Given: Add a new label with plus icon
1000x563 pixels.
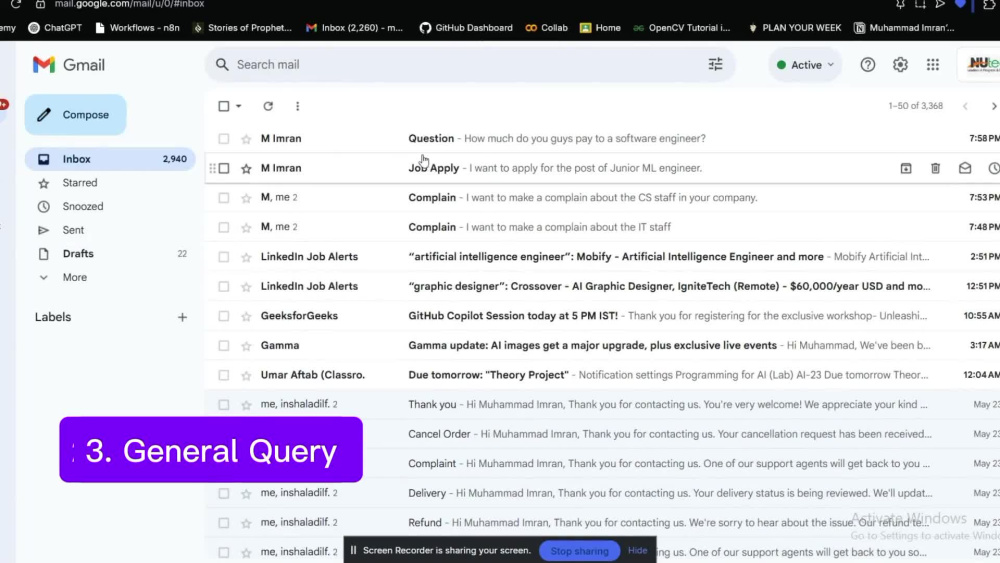Looking at the screenshot, I should 182,317.
